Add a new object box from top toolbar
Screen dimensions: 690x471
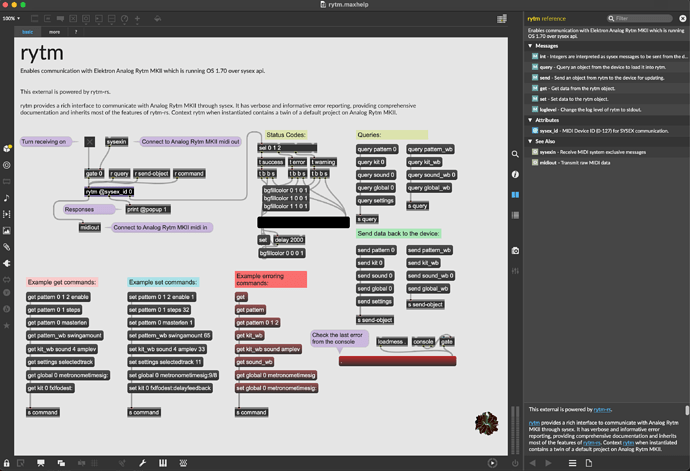coord(34,18)
